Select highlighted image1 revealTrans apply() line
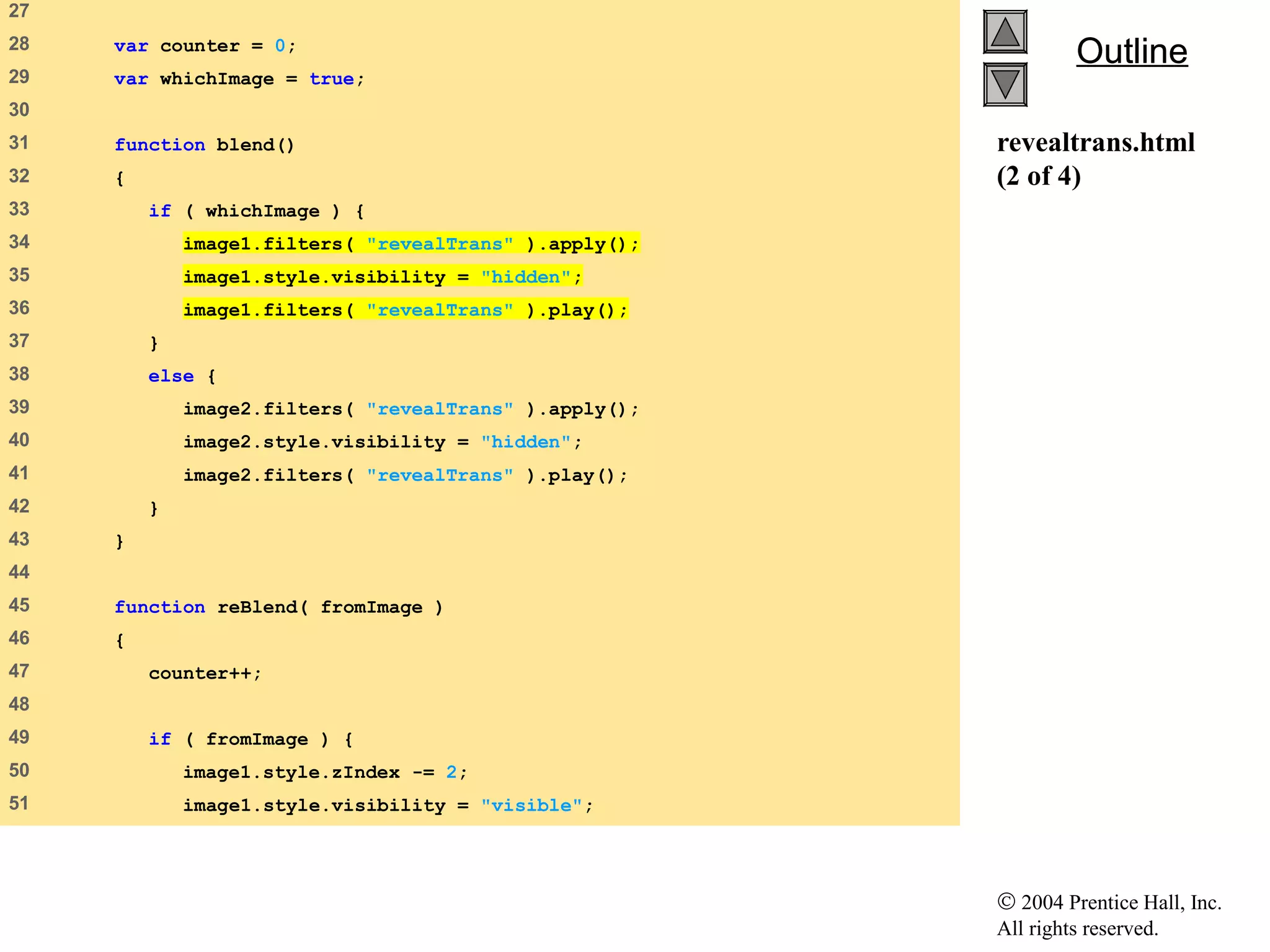Viewport: 1270px width, 952px height. coord(411,244)
